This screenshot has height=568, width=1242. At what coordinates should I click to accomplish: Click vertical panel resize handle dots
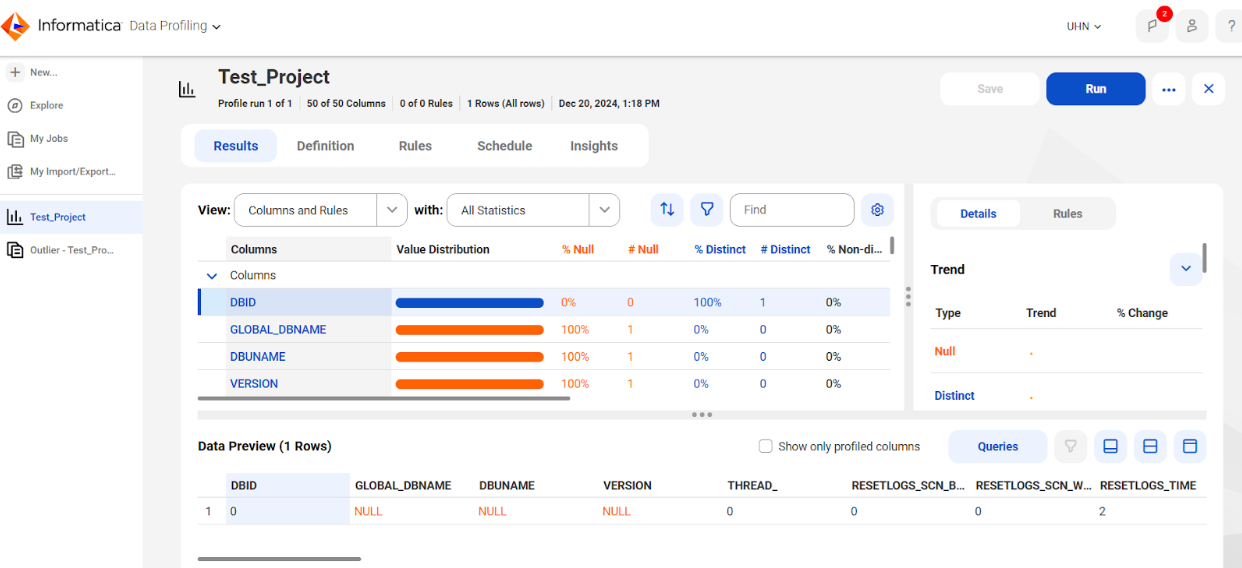pyautogui.click(x=908, y=296)
